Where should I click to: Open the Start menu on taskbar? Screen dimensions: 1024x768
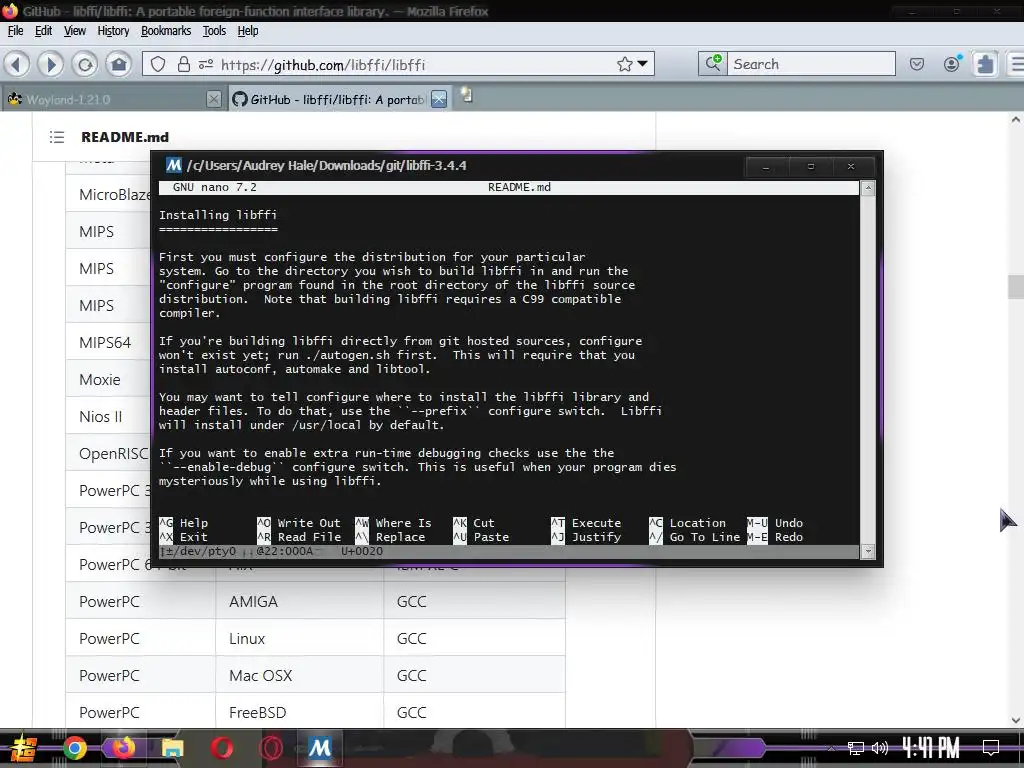click(24, 748)
